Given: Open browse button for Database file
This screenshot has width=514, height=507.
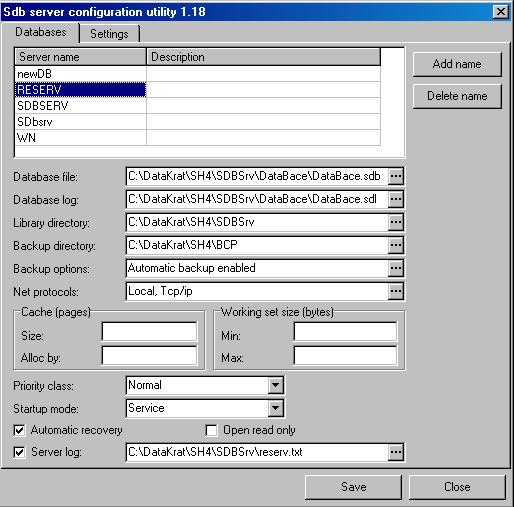Looking at the screenshot, I should click(396, 176).
